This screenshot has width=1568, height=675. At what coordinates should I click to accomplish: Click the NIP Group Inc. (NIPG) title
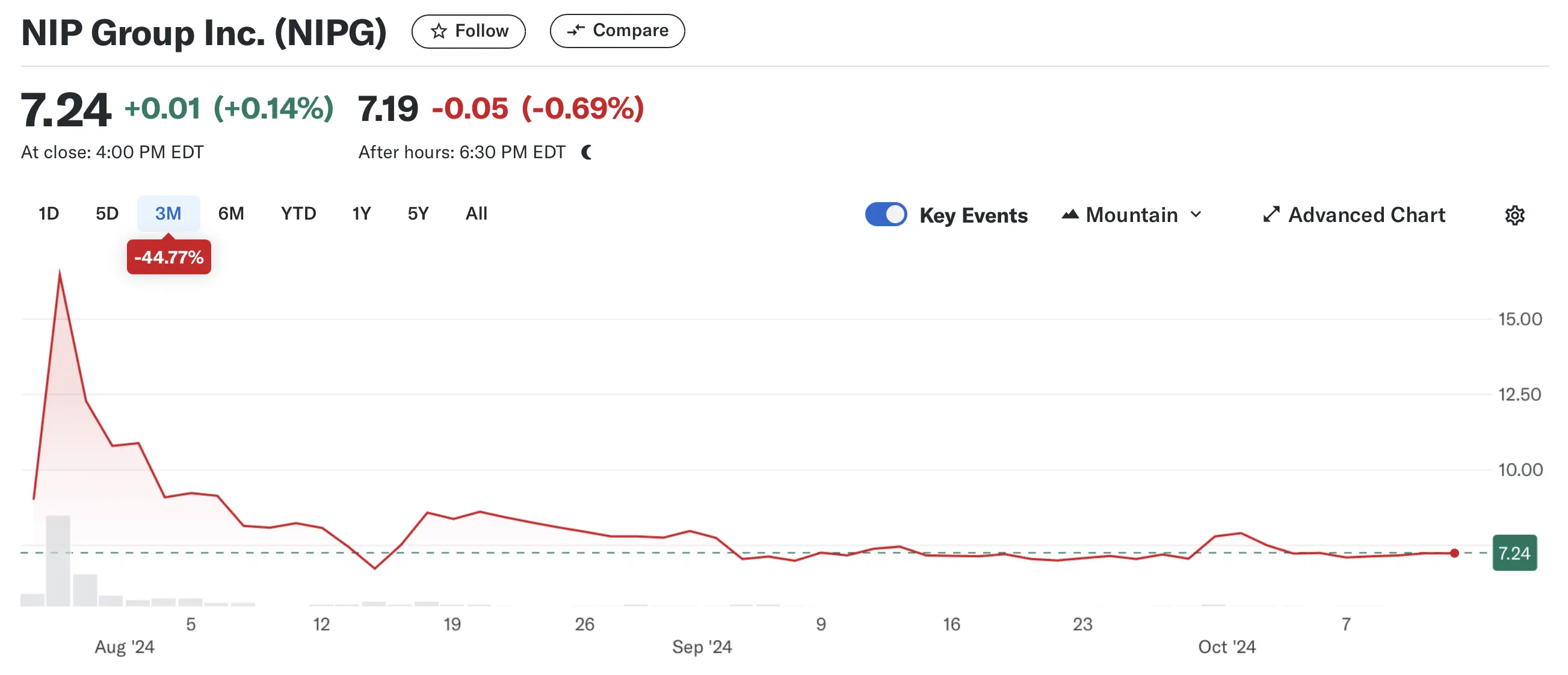204,32
